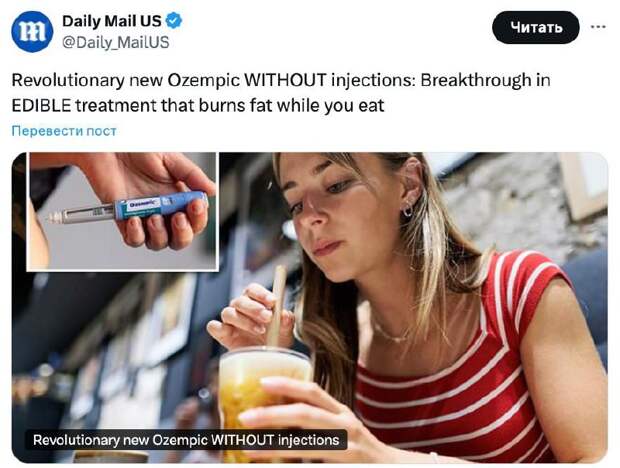This screenshot has width=620, height=468.
Task: Click the blue verified checkmark badge
Action: 174,21
